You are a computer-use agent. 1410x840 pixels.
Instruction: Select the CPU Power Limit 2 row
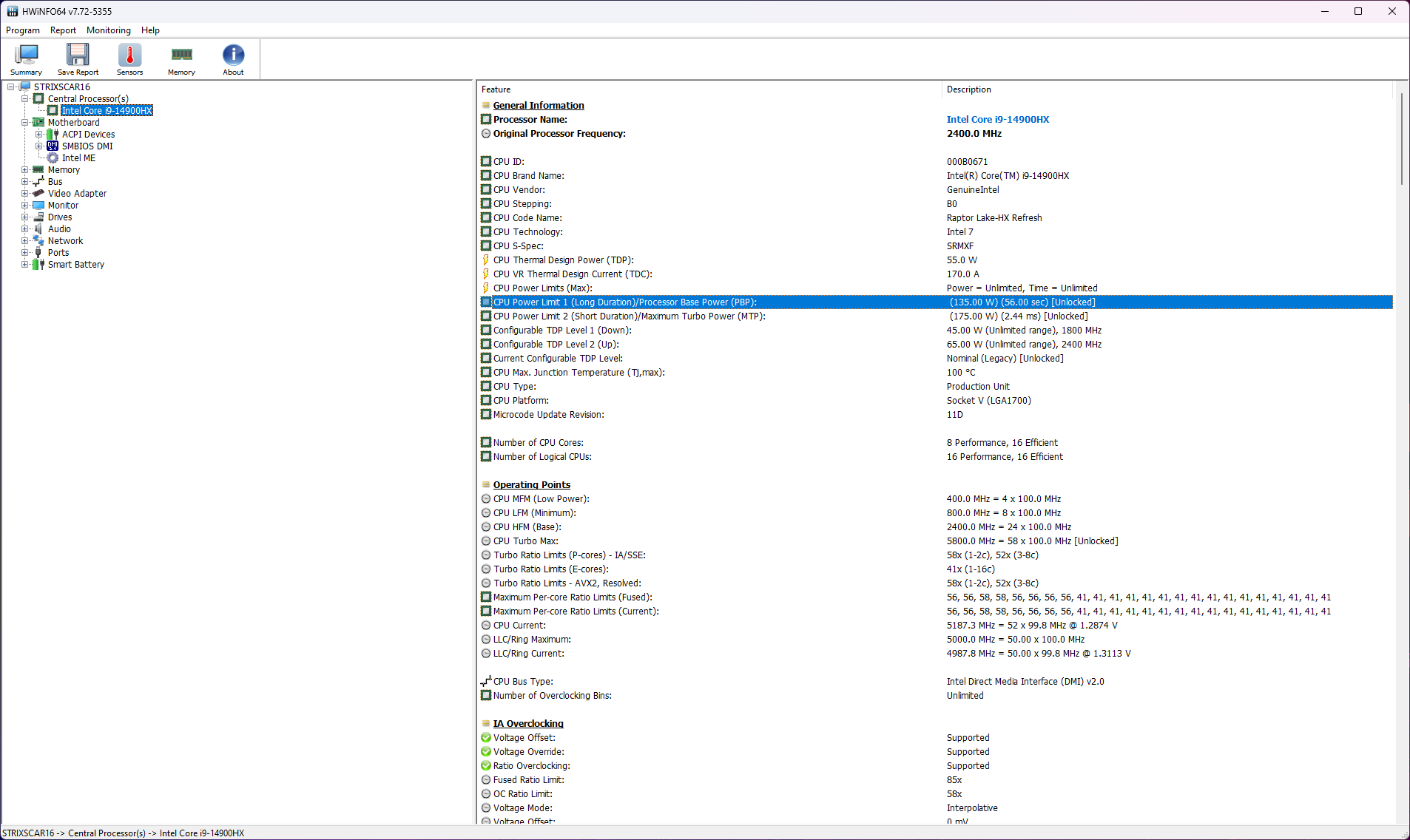(x=936, y=316)
